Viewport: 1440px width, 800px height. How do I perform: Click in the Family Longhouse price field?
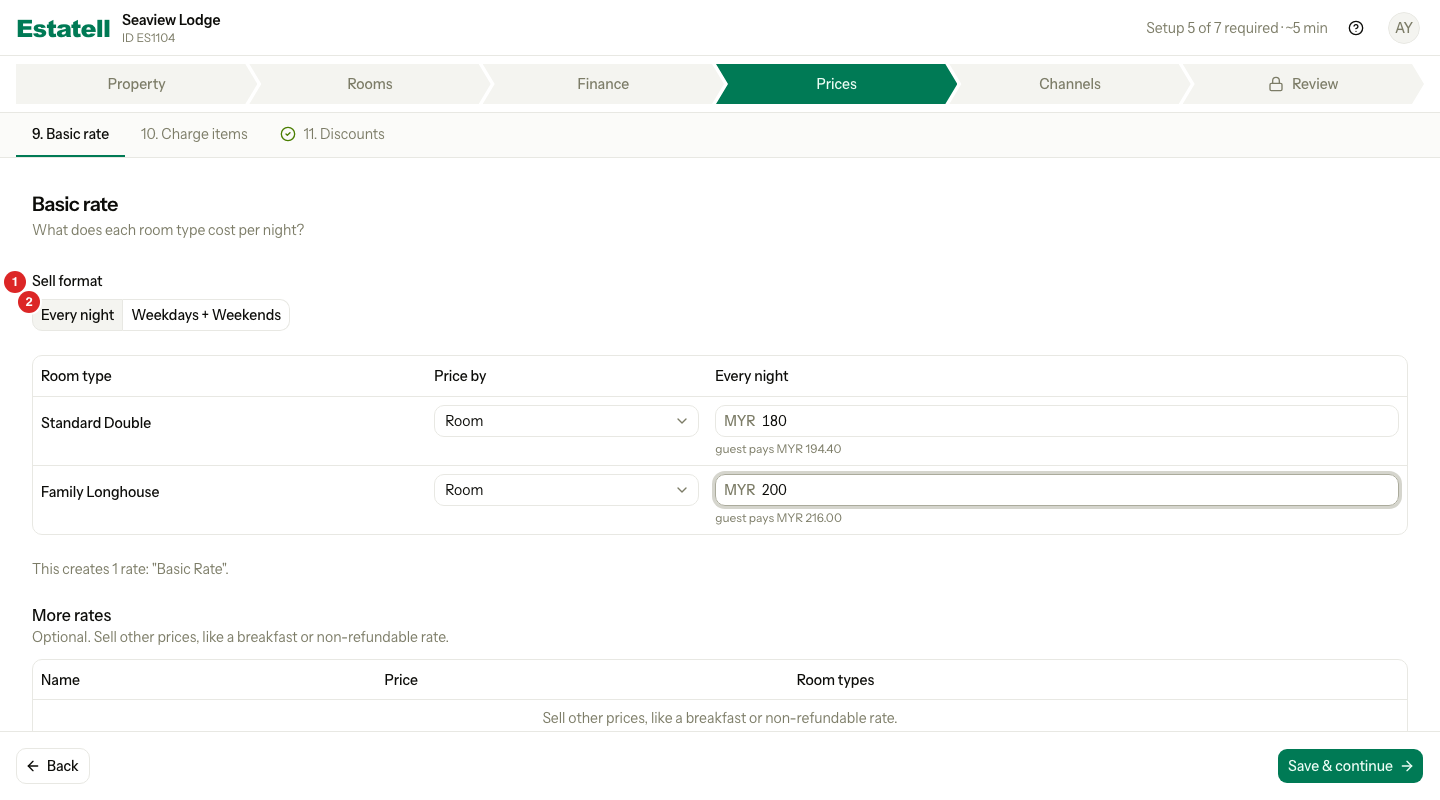(1056, 490)
